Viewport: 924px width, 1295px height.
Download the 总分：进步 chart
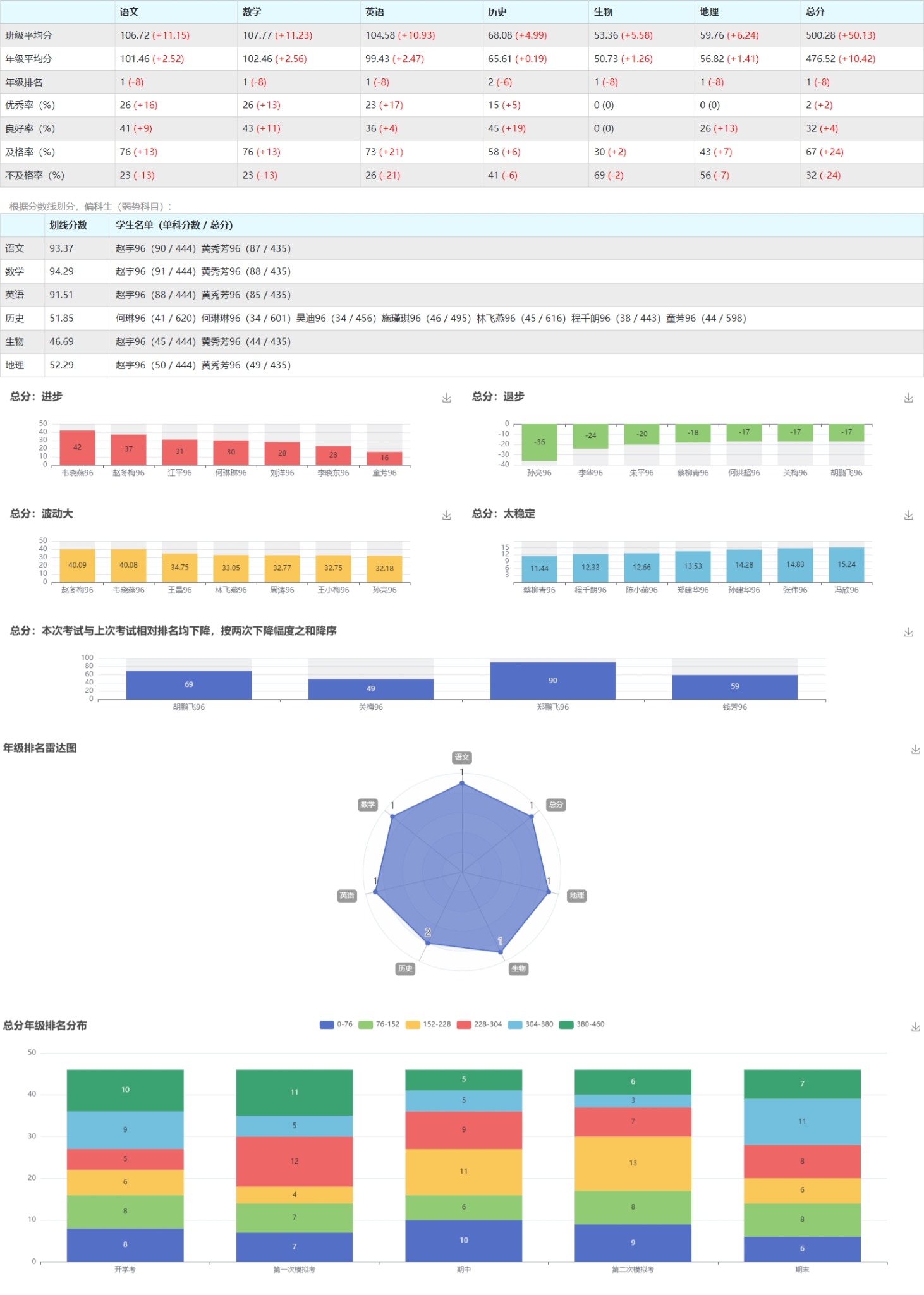click(x=447, y=398)
